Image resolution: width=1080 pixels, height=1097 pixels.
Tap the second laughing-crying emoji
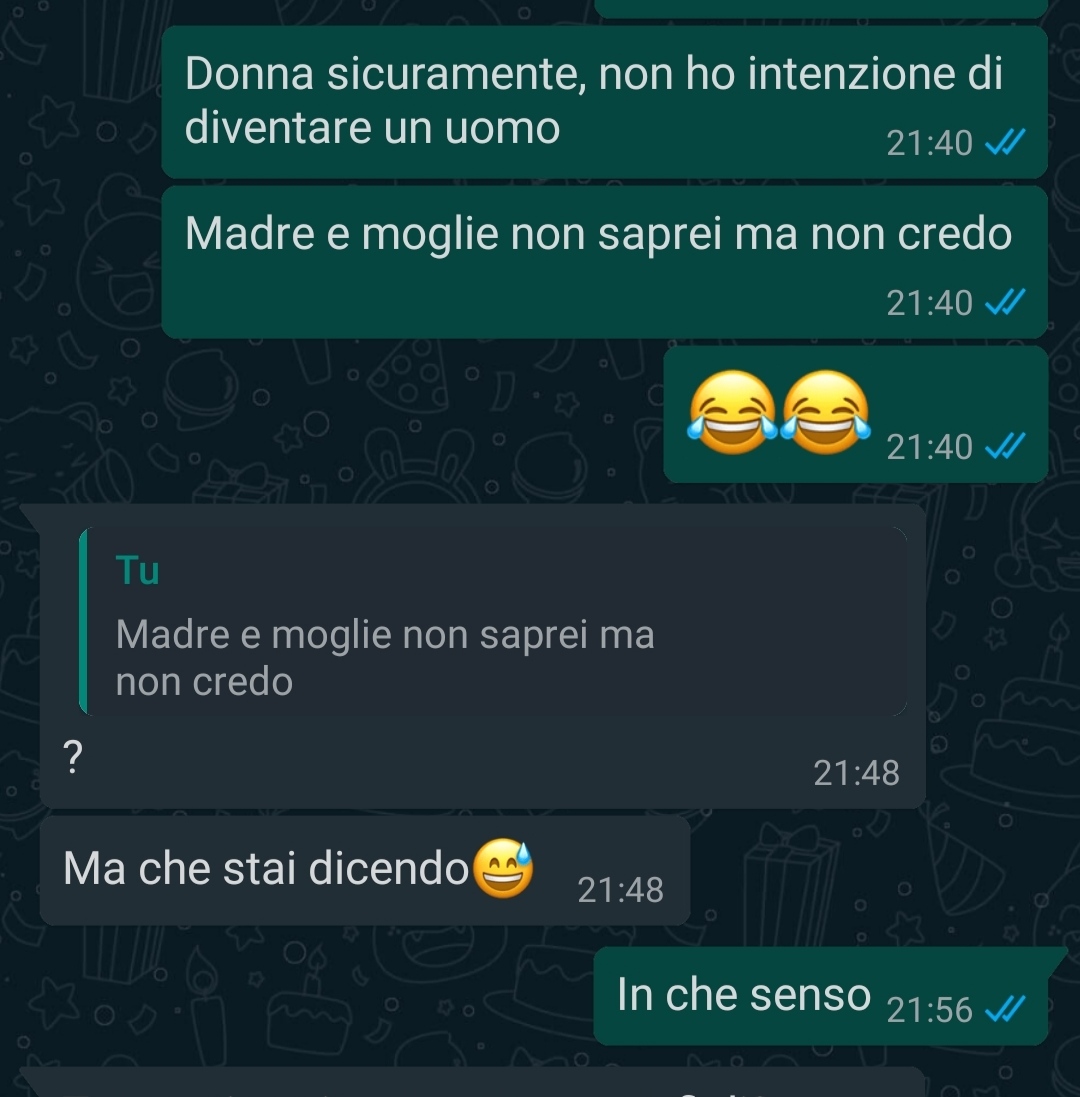tap(825, 412)
